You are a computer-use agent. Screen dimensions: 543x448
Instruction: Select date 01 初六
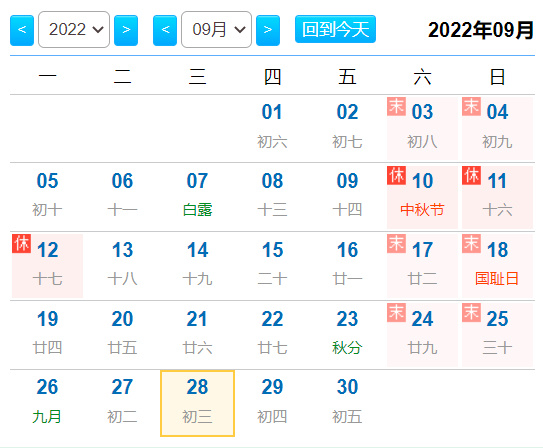coord(272,128)
